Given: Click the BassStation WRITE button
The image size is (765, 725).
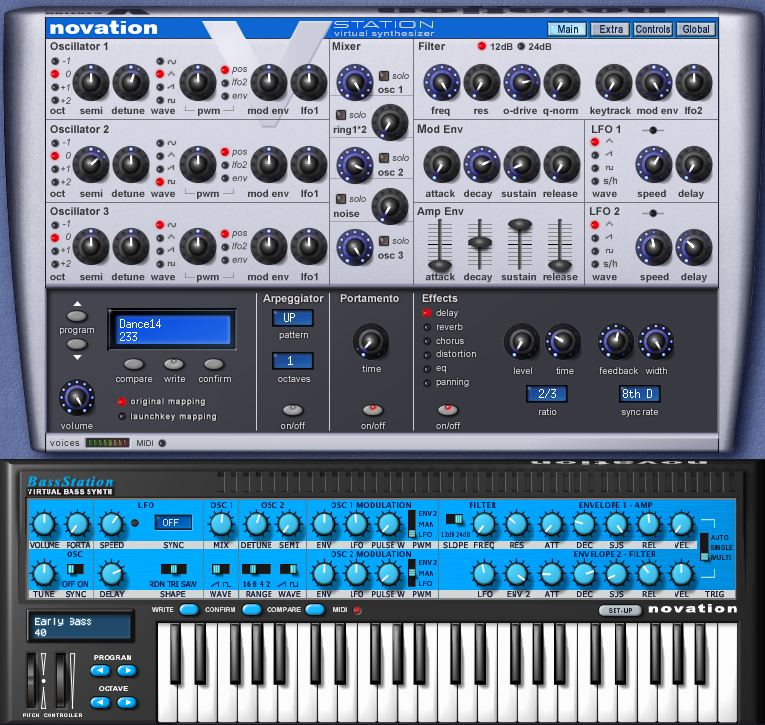Looking at the screenshot, I should coord(189,609).
